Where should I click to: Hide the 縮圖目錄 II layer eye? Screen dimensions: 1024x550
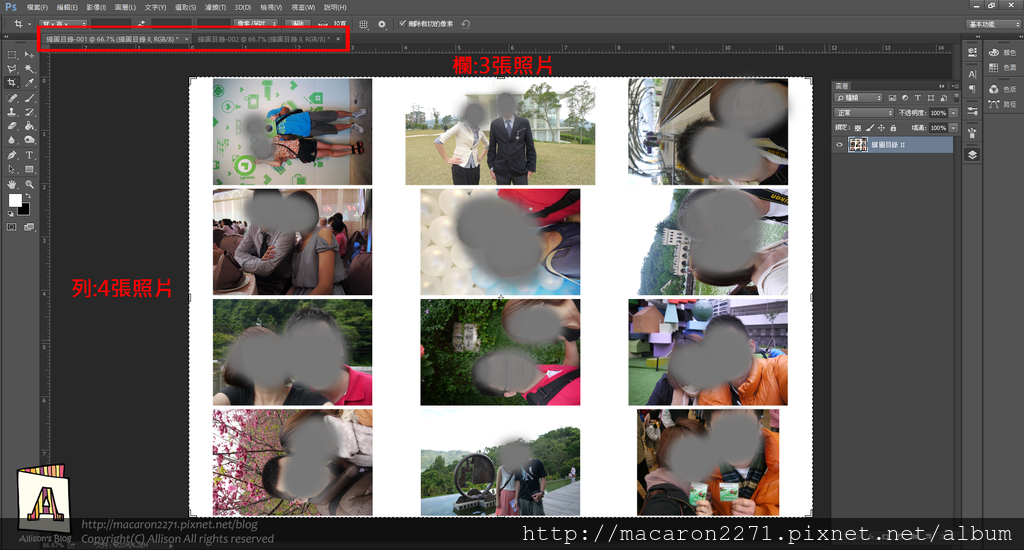click(x=839, y=144)
